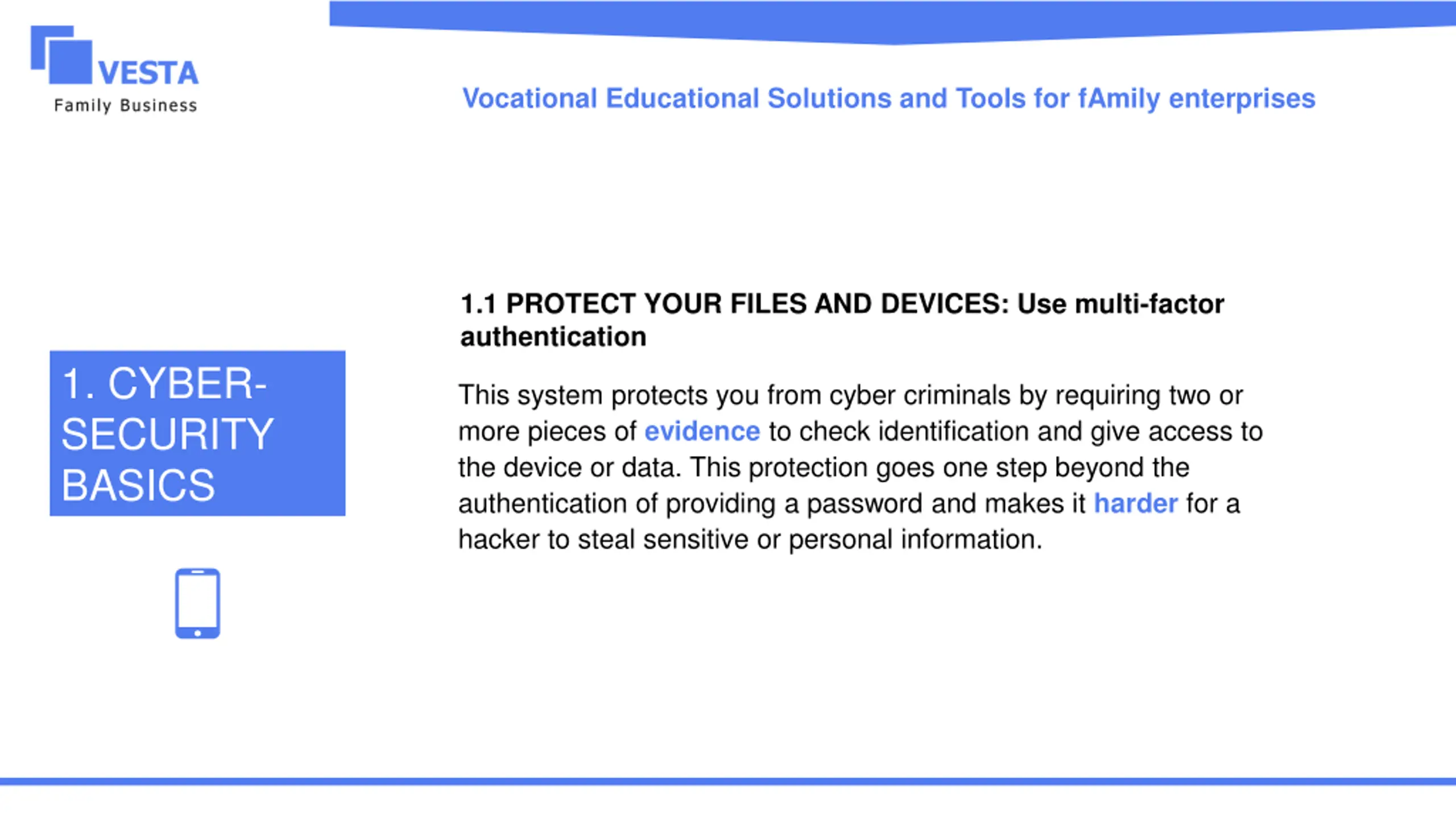Click 'hacker to steal sensitive' in last line
This screenshot has height=819, width=1456.
click(x=603, y=539)
